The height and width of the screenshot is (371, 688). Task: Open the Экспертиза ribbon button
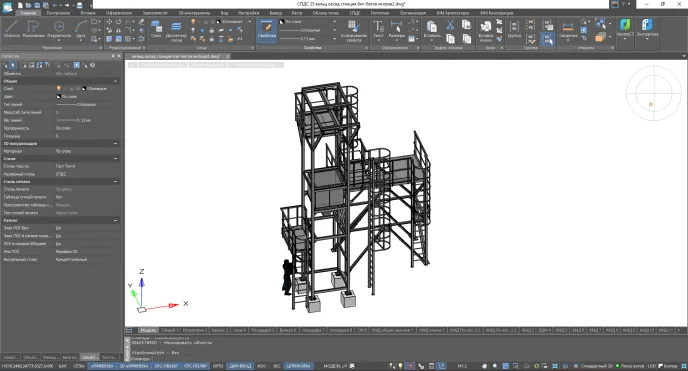click(x=647, y=28)
